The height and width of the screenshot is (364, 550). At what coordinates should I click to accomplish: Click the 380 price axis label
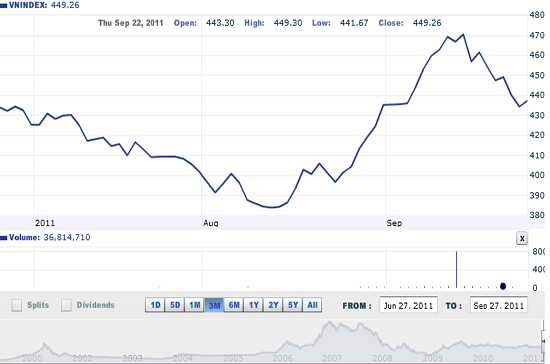click(537, 215)
